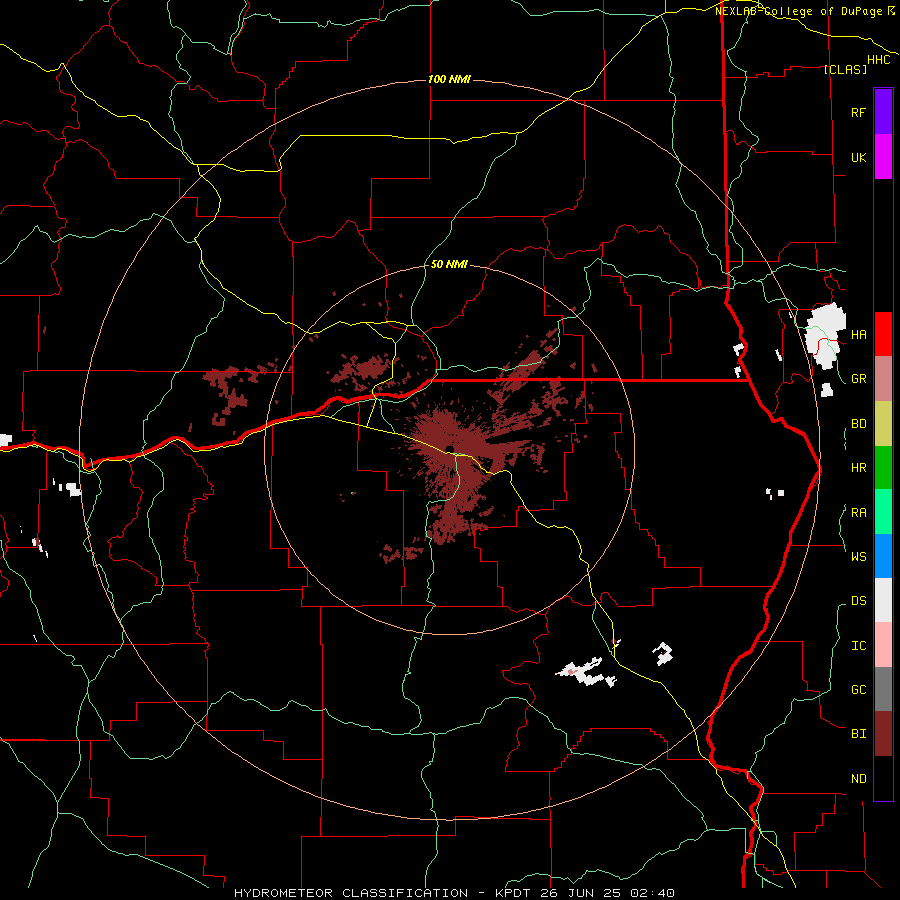Select the BD yellow legend block
The height and width of the screenshot is (900, 900).
(883, 424)
